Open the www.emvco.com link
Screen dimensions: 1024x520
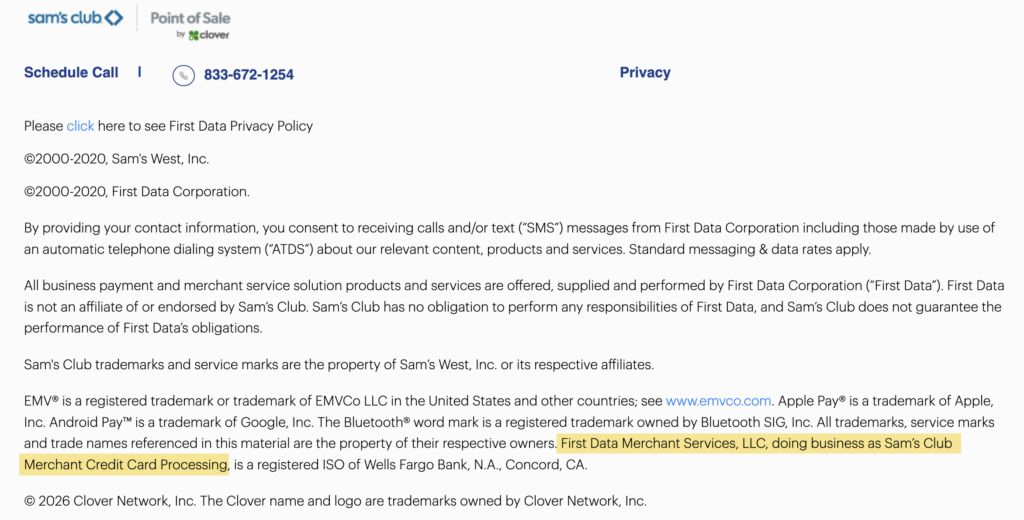[x=719, y=401]
